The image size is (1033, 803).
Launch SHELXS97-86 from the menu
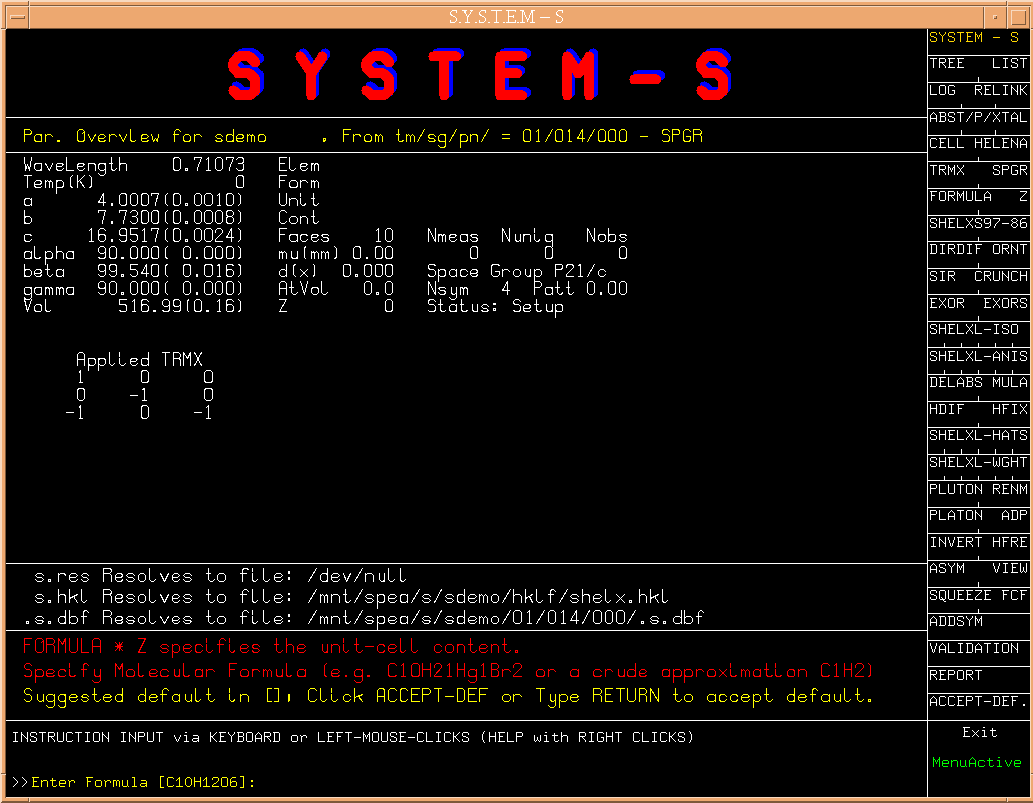point(978,223)
